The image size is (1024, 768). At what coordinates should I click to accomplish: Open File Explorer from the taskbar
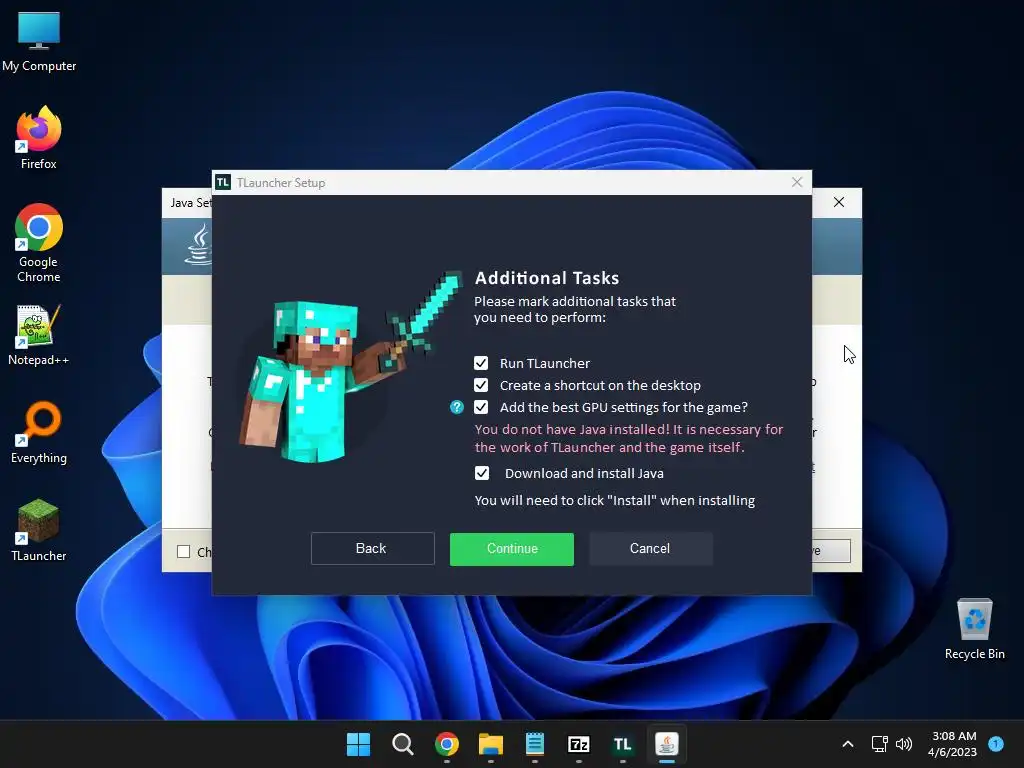490,744
